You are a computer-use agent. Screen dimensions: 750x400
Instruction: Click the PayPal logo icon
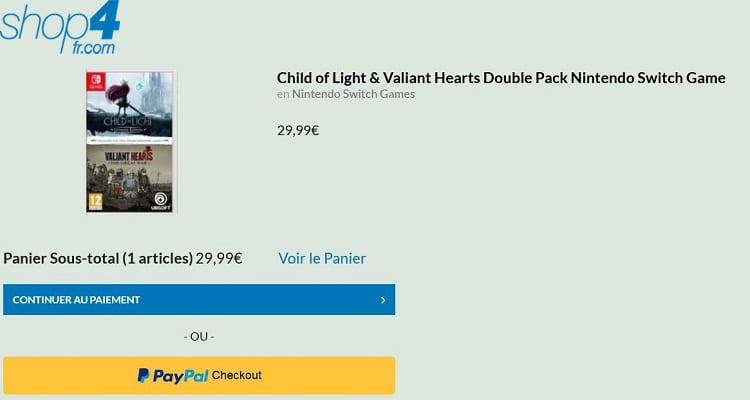(144, 375)
